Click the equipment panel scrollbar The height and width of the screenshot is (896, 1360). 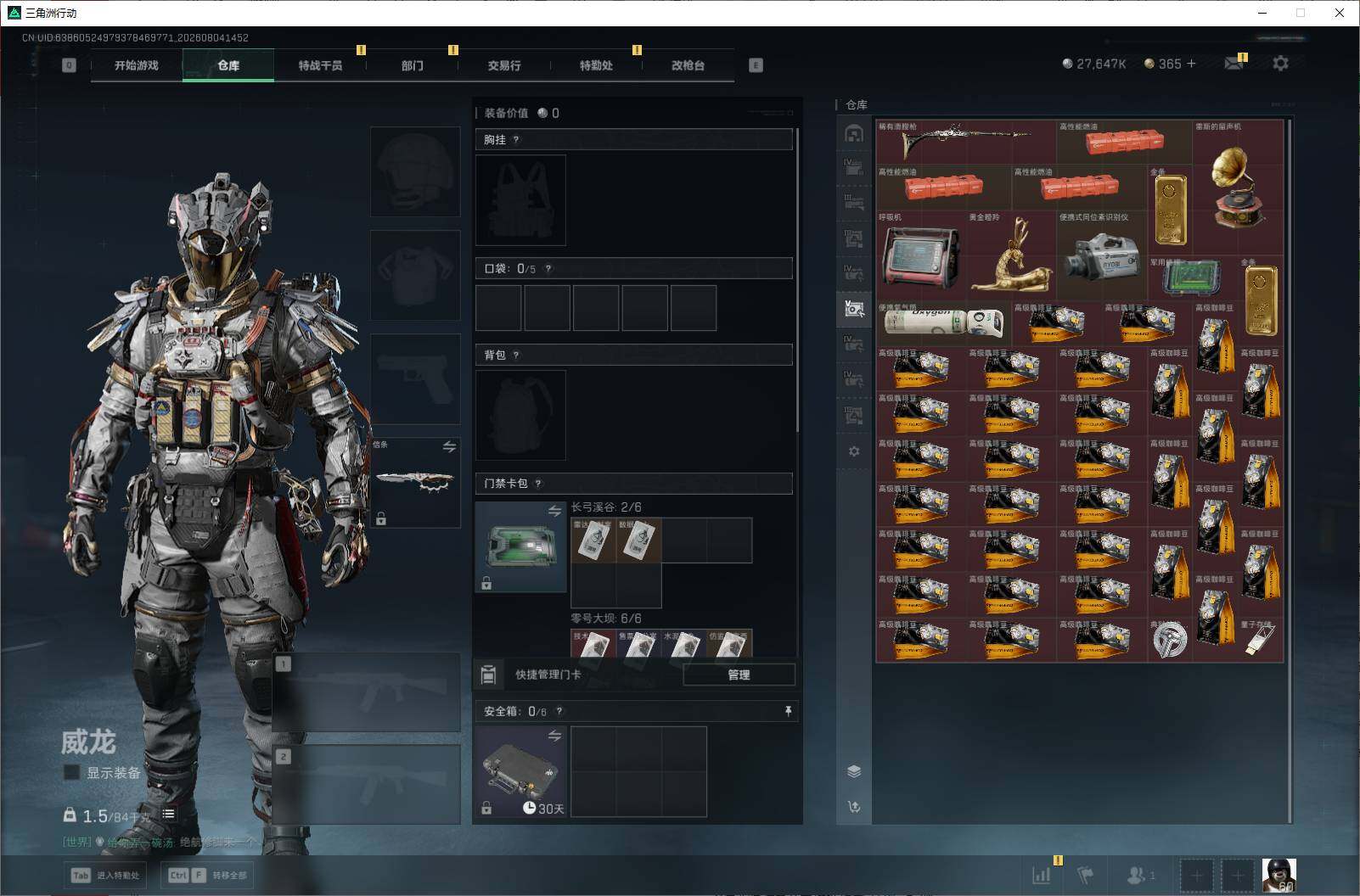click(x=797, y=280)
